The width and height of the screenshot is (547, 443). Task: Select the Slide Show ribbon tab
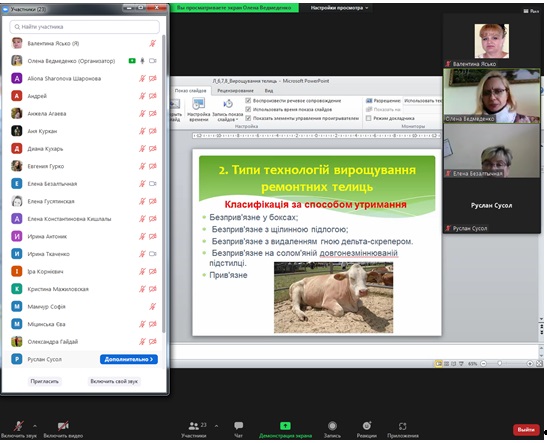click(x=190, y=91)
